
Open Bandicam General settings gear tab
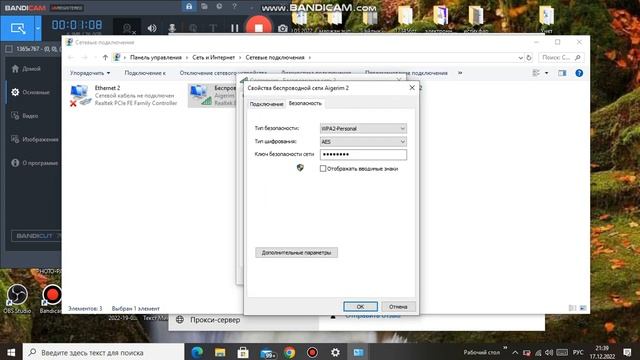pyautogui.click(x=31, y=92)
